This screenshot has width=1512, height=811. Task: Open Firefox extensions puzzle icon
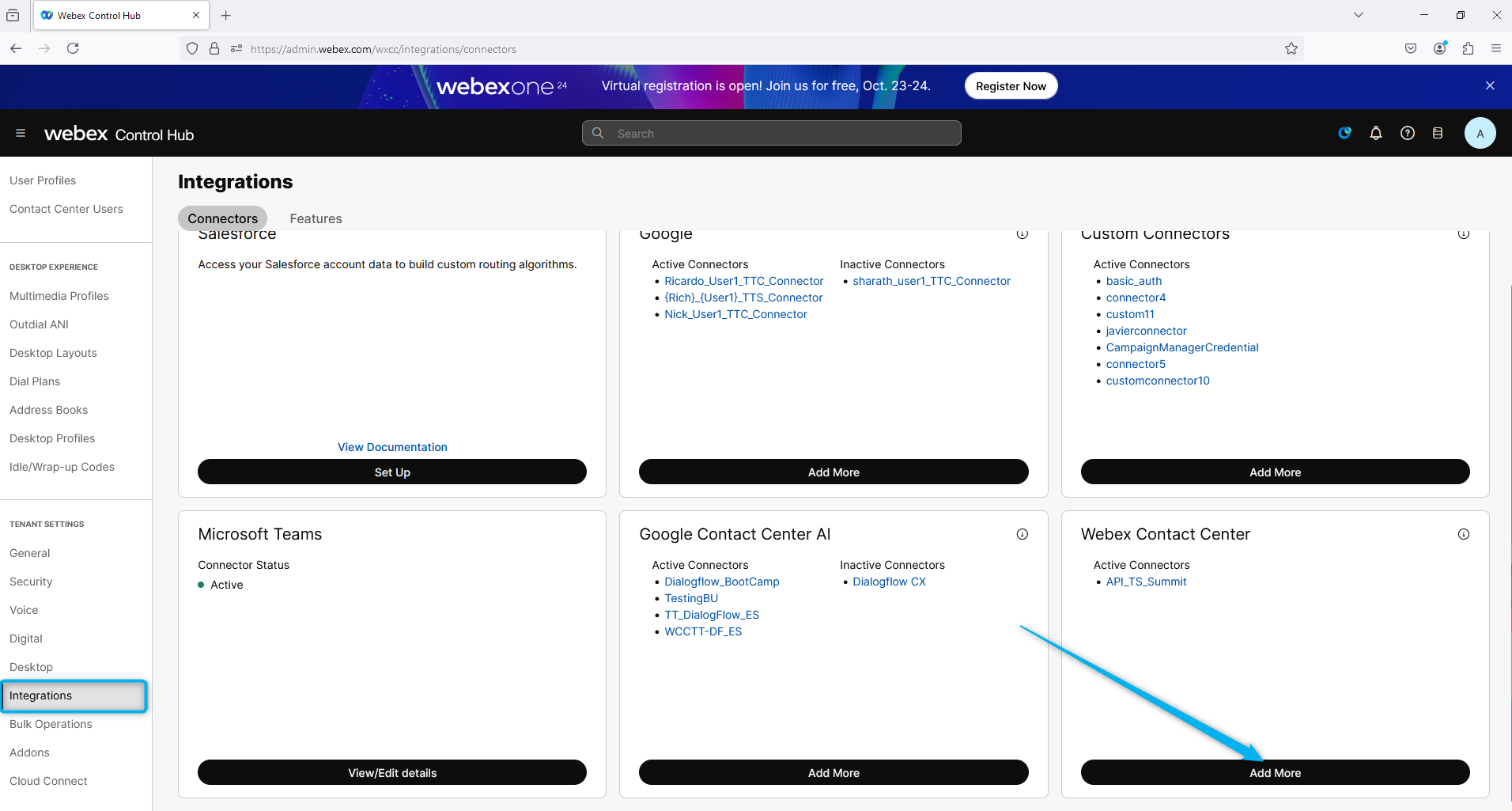coord(1468,48)
